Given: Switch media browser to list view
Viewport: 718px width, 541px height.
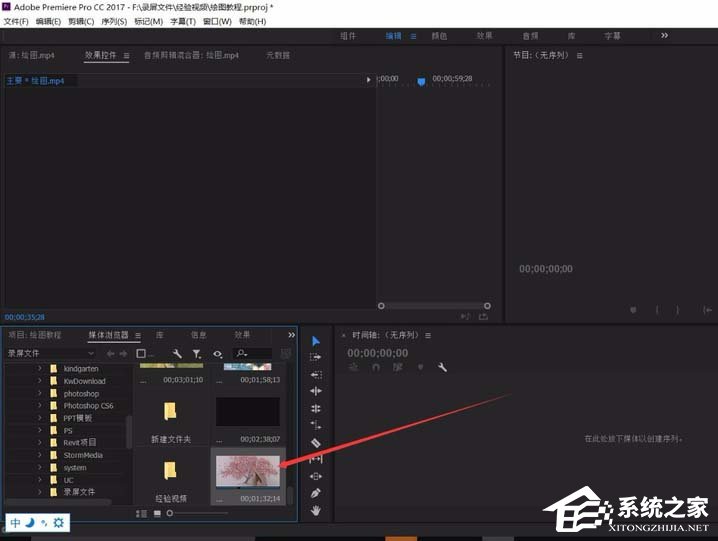Looking at the screenshot, I should pyautogui.click(x=142, y=514).
